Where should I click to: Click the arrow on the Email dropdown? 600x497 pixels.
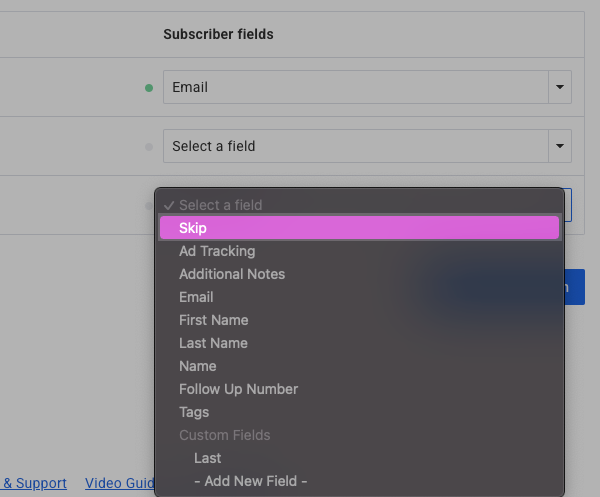560,87
